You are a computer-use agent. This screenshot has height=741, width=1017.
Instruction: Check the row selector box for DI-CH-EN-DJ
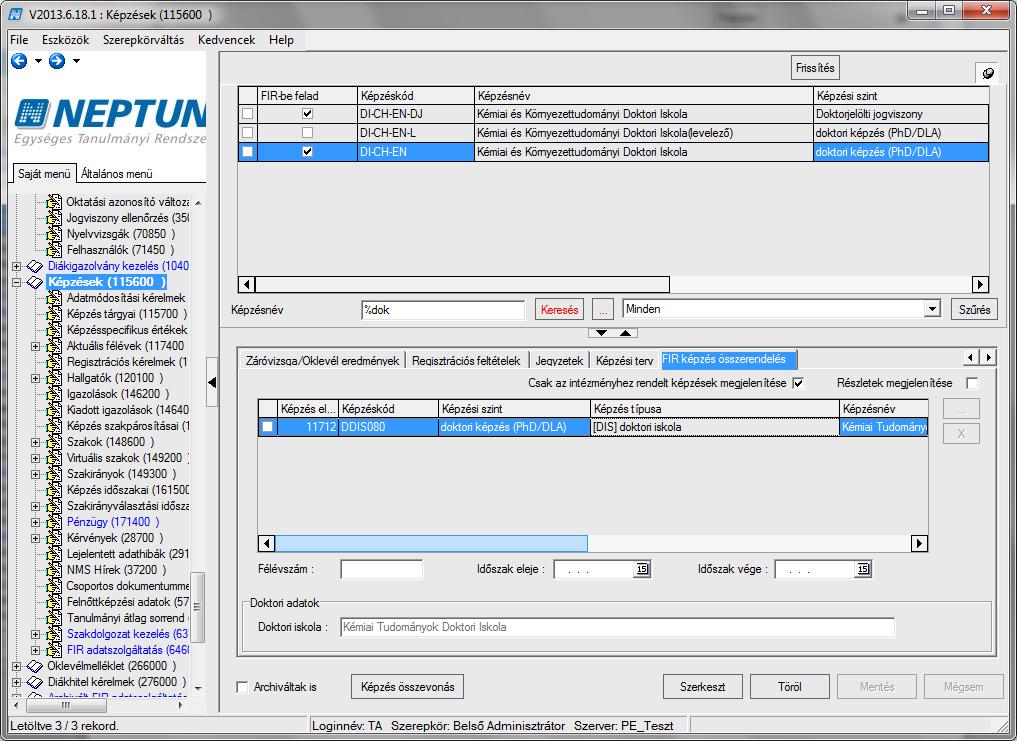(x=248, y=114)
